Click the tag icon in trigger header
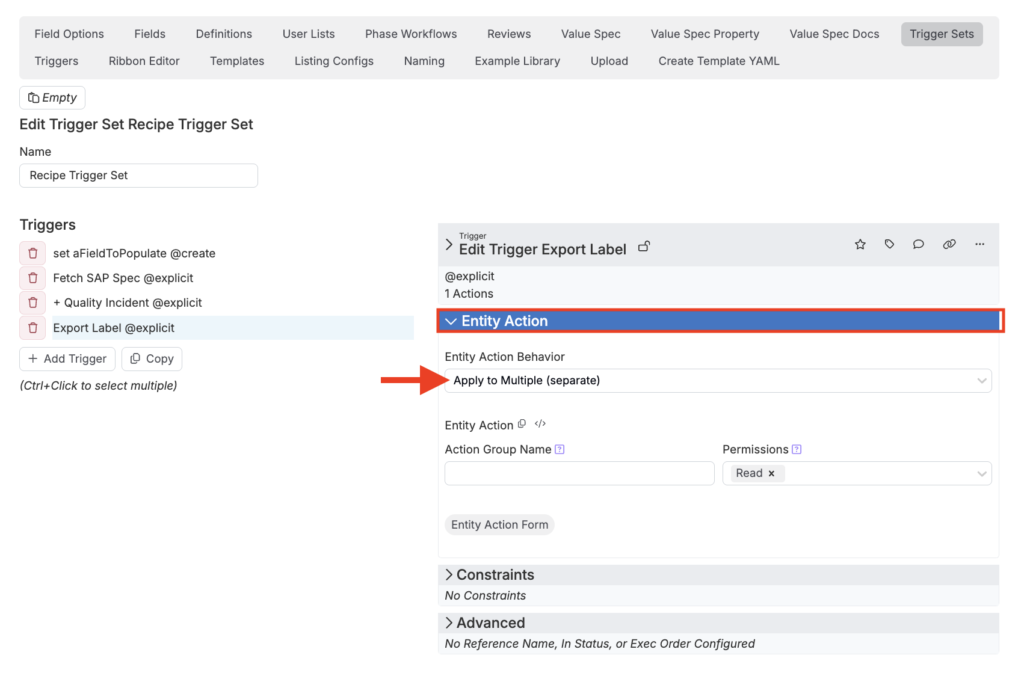 (889, 244)
